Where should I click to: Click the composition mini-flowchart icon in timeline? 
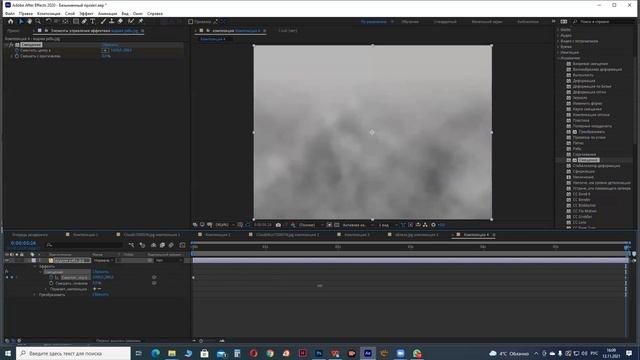click(x=131, y=245)
